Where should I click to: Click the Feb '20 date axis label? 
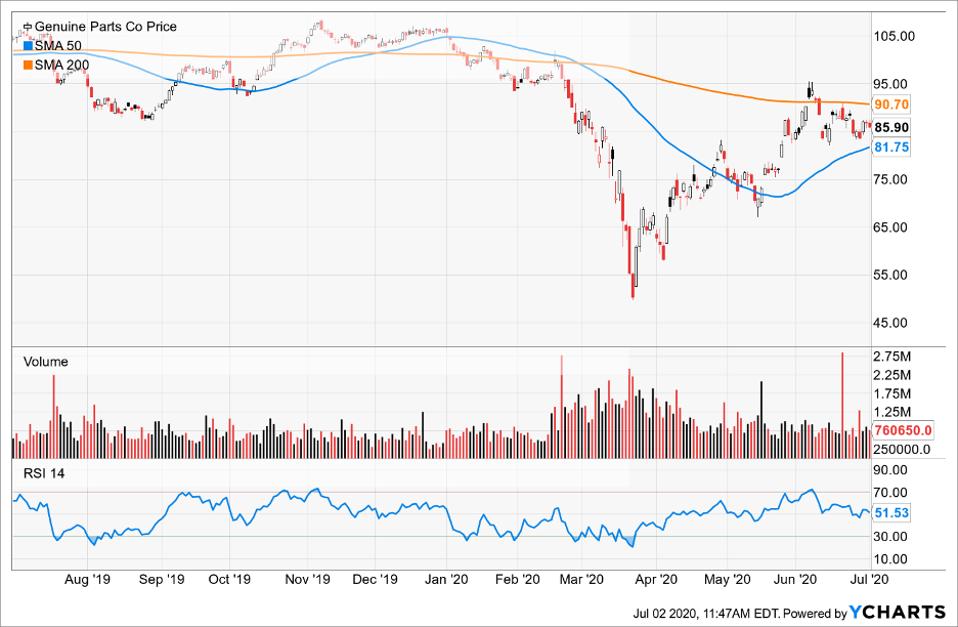[517, 579]
